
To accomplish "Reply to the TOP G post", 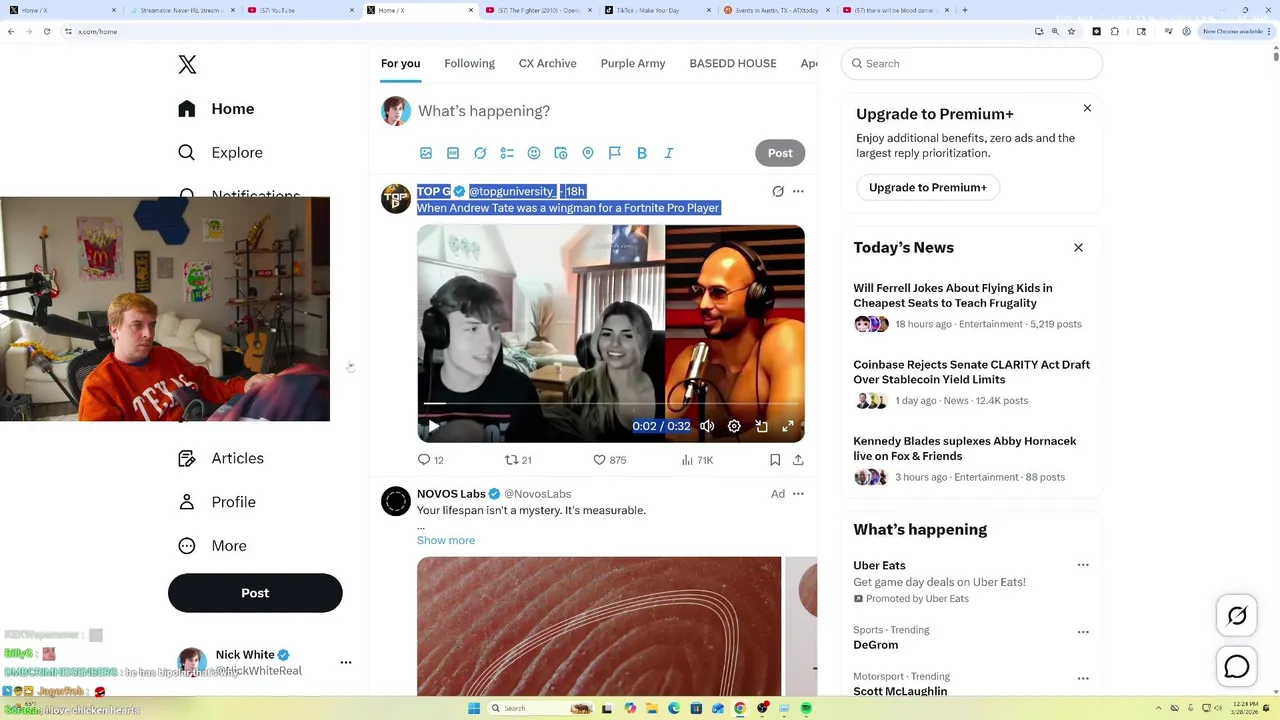I will click(x=431, y=460).
